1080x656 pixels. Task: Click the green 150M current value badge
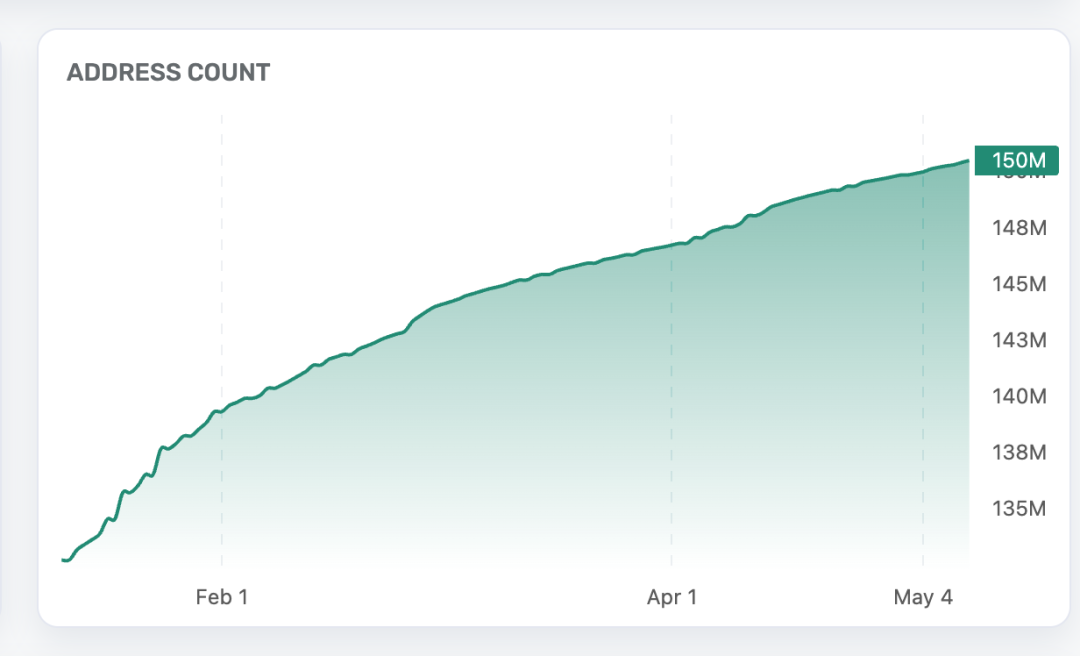click(x=1016, y=160)
